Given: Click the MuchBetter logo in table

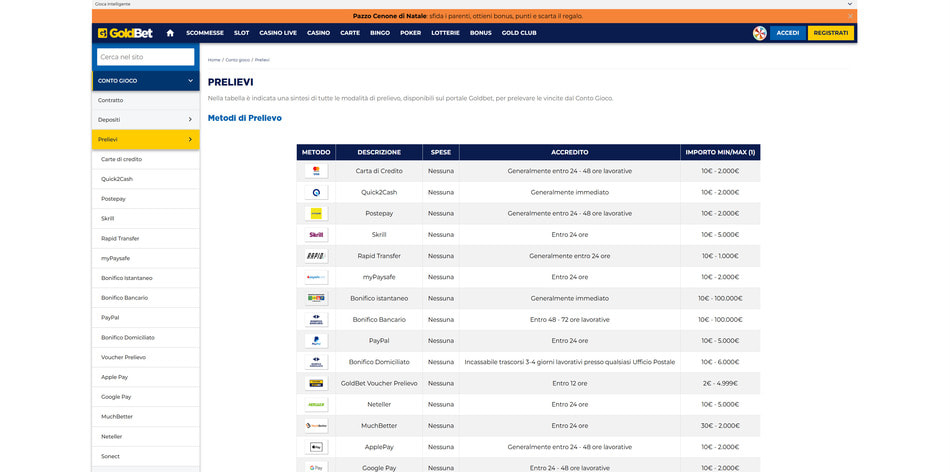Looking at the screenshot, I should 316,425.
